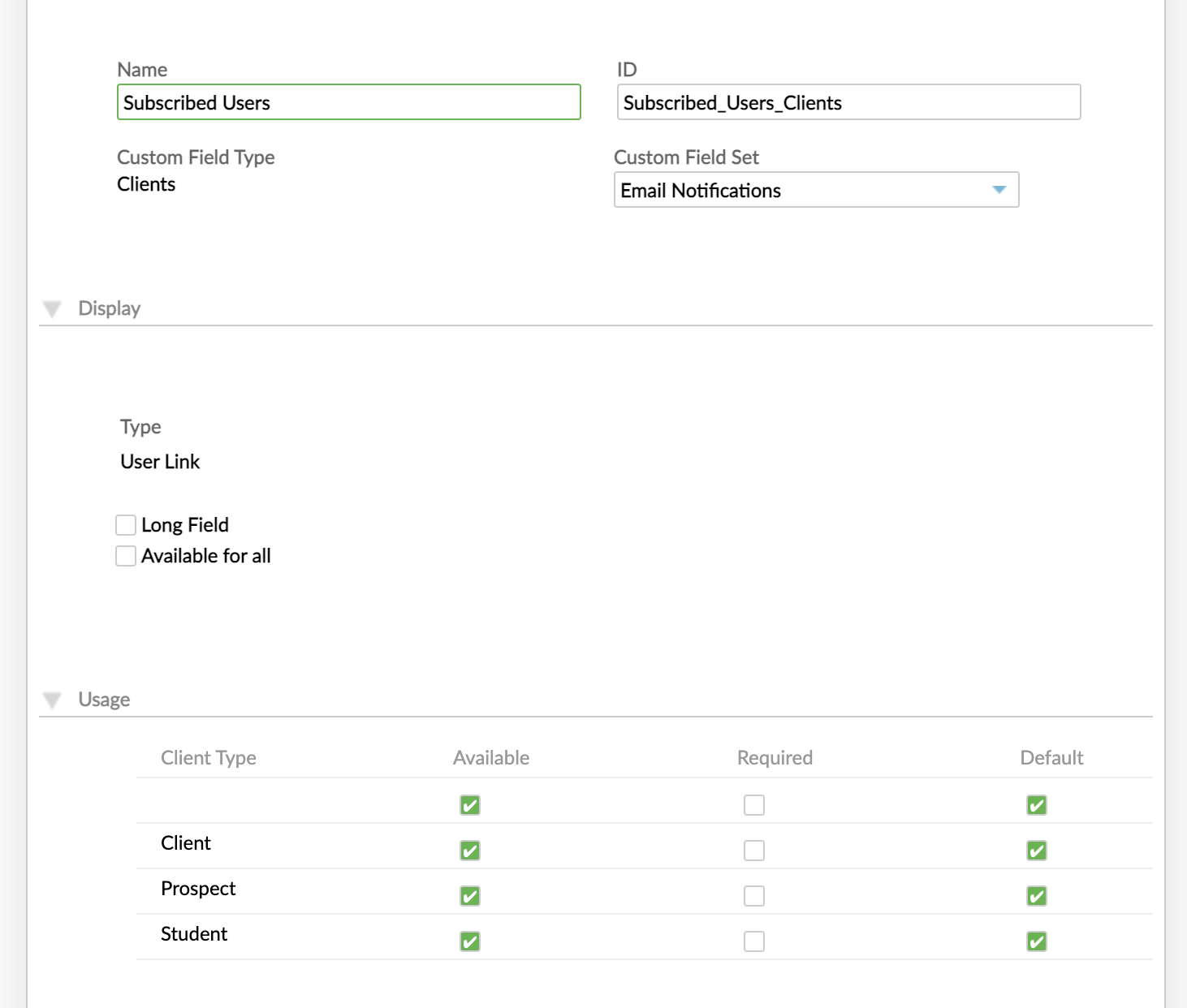Disable Default in the top usage row
This screenshot has width=1187, height=1008.
click(x=1036, y=804)
